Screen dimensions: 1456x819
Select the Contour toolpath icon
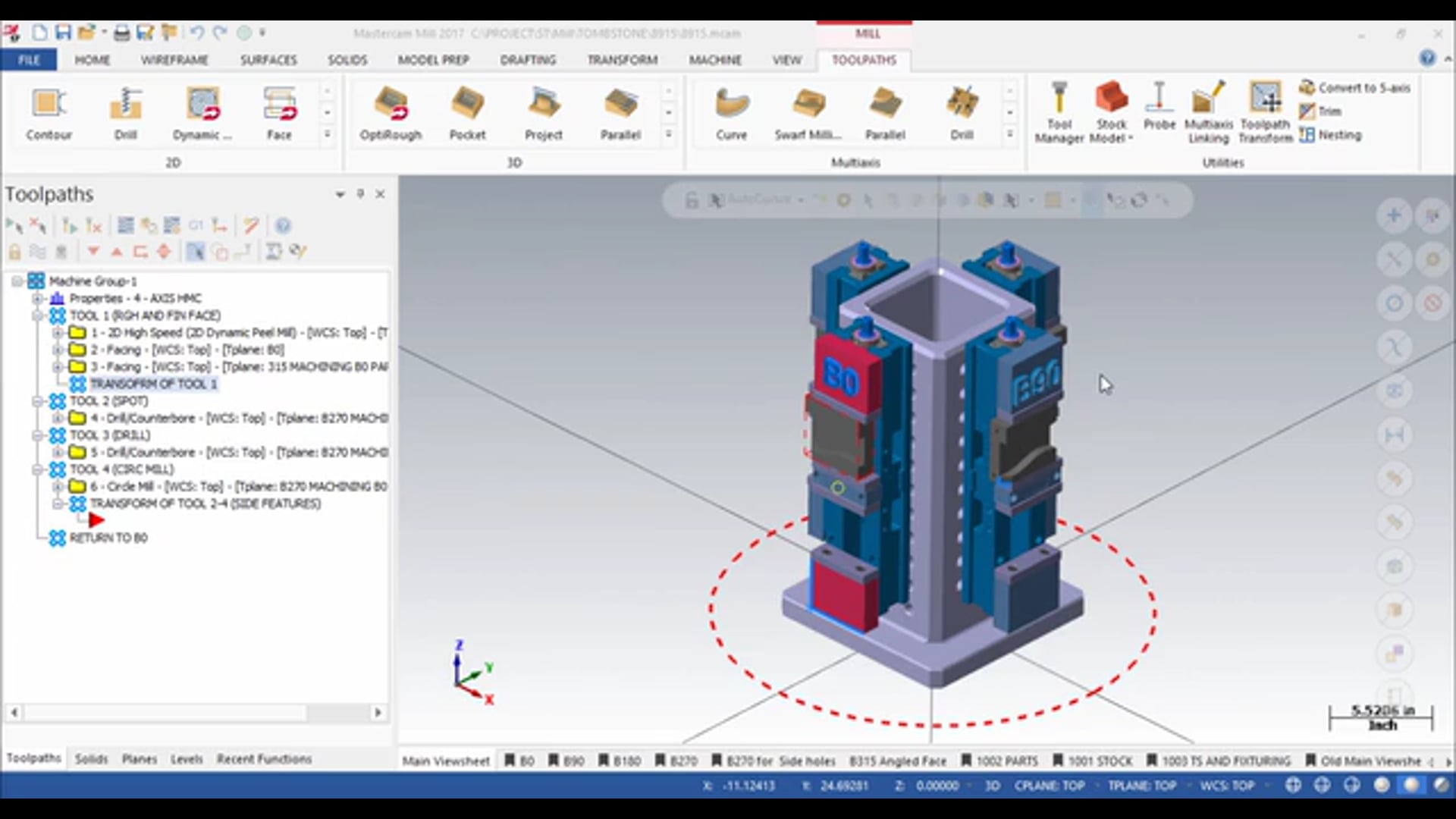tap(49, 114)
